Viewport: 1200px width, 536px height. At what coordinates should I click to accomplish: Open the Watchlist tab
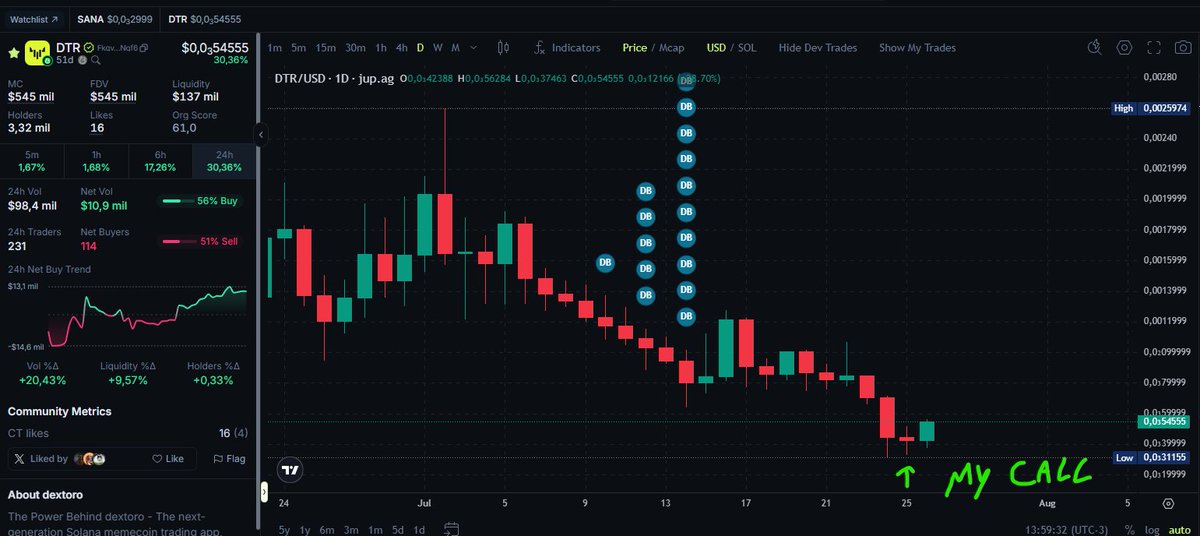35,19
